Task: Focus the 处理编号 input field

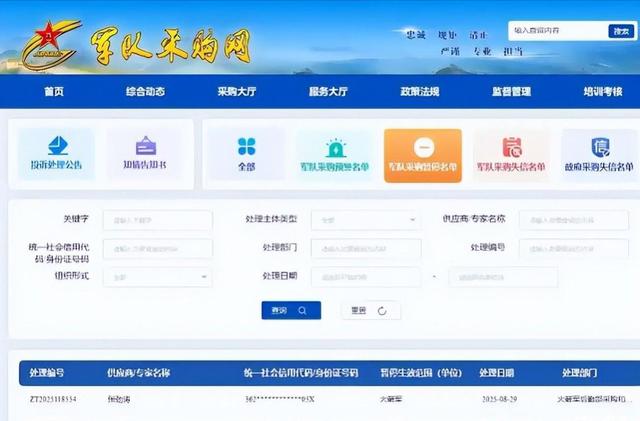Action: point(574,249)
